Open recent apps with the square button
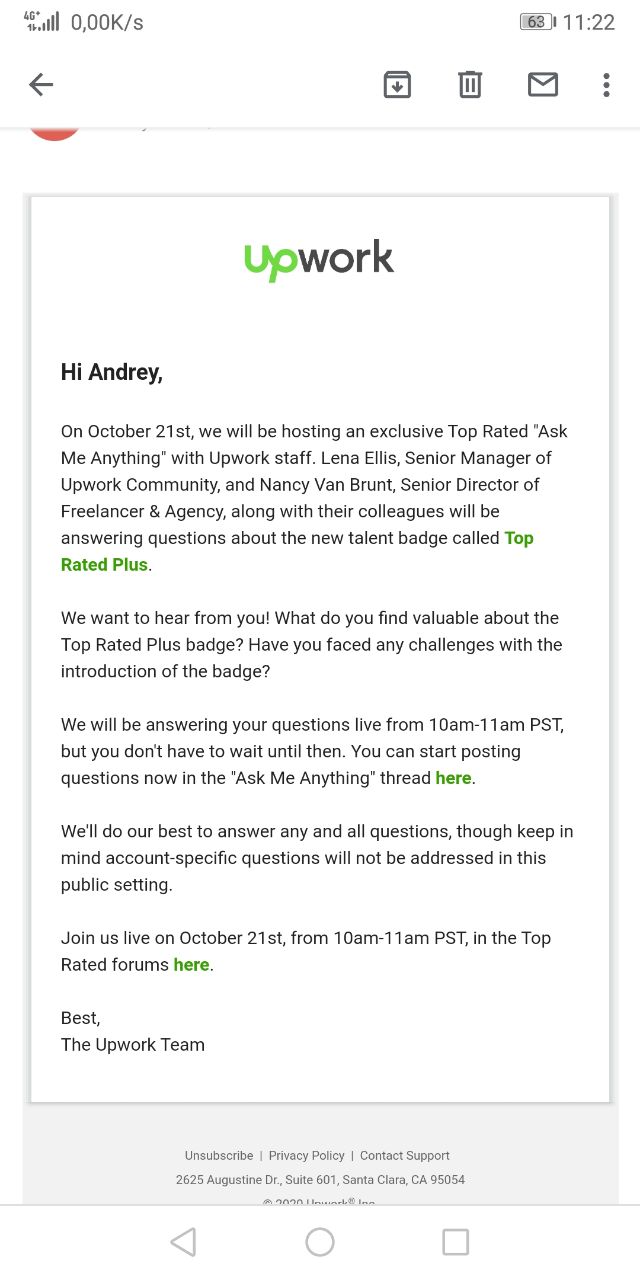 pyautogui.click(x=456, y=1242)
